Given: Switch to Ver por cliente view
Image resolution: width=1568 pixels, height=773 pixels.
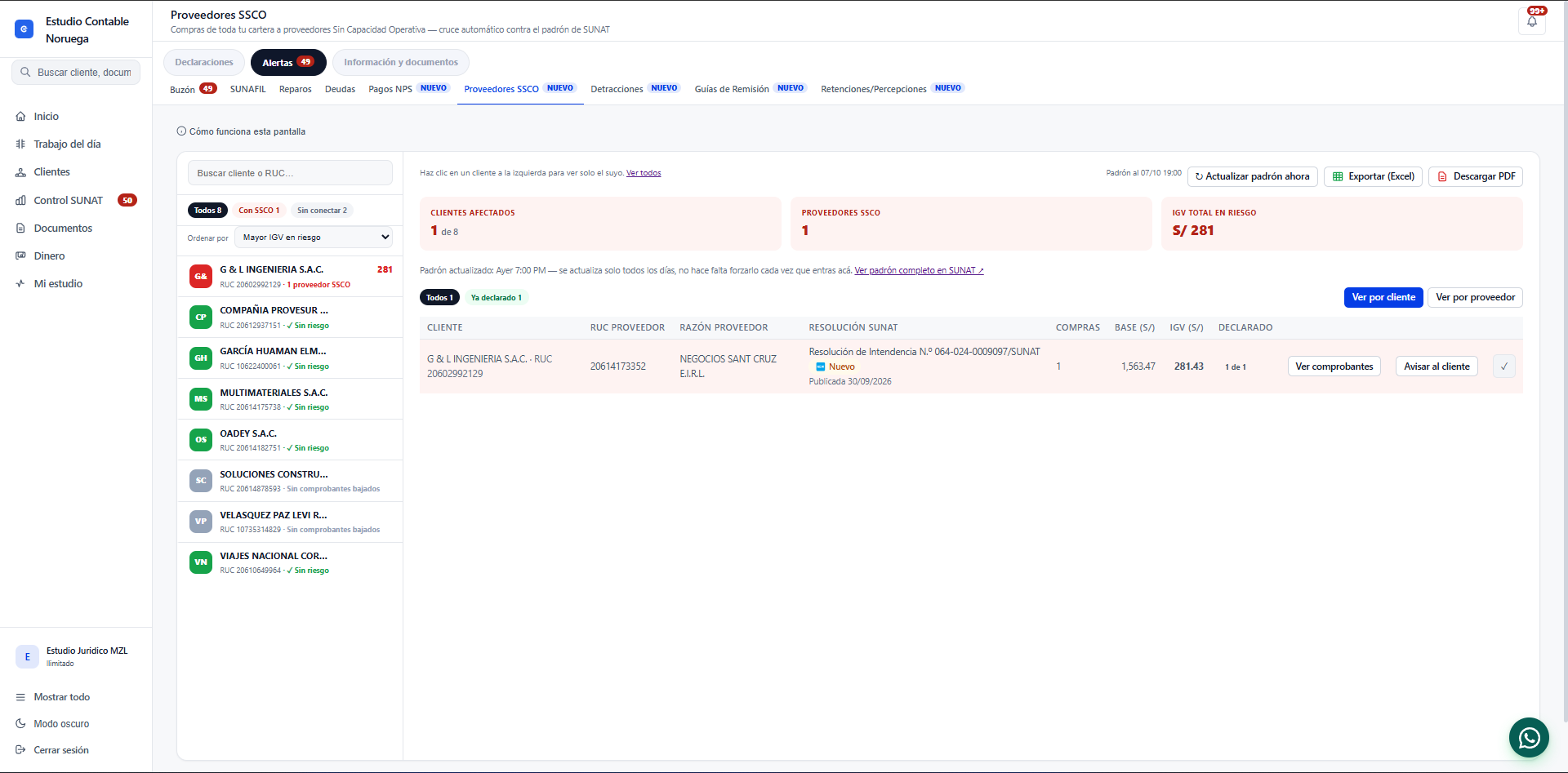Looking at the screenshot, I should (1383, 297).
